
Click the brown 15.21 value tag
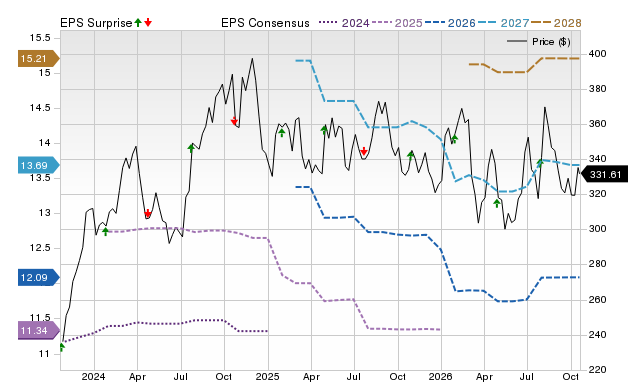pos(38,58)
